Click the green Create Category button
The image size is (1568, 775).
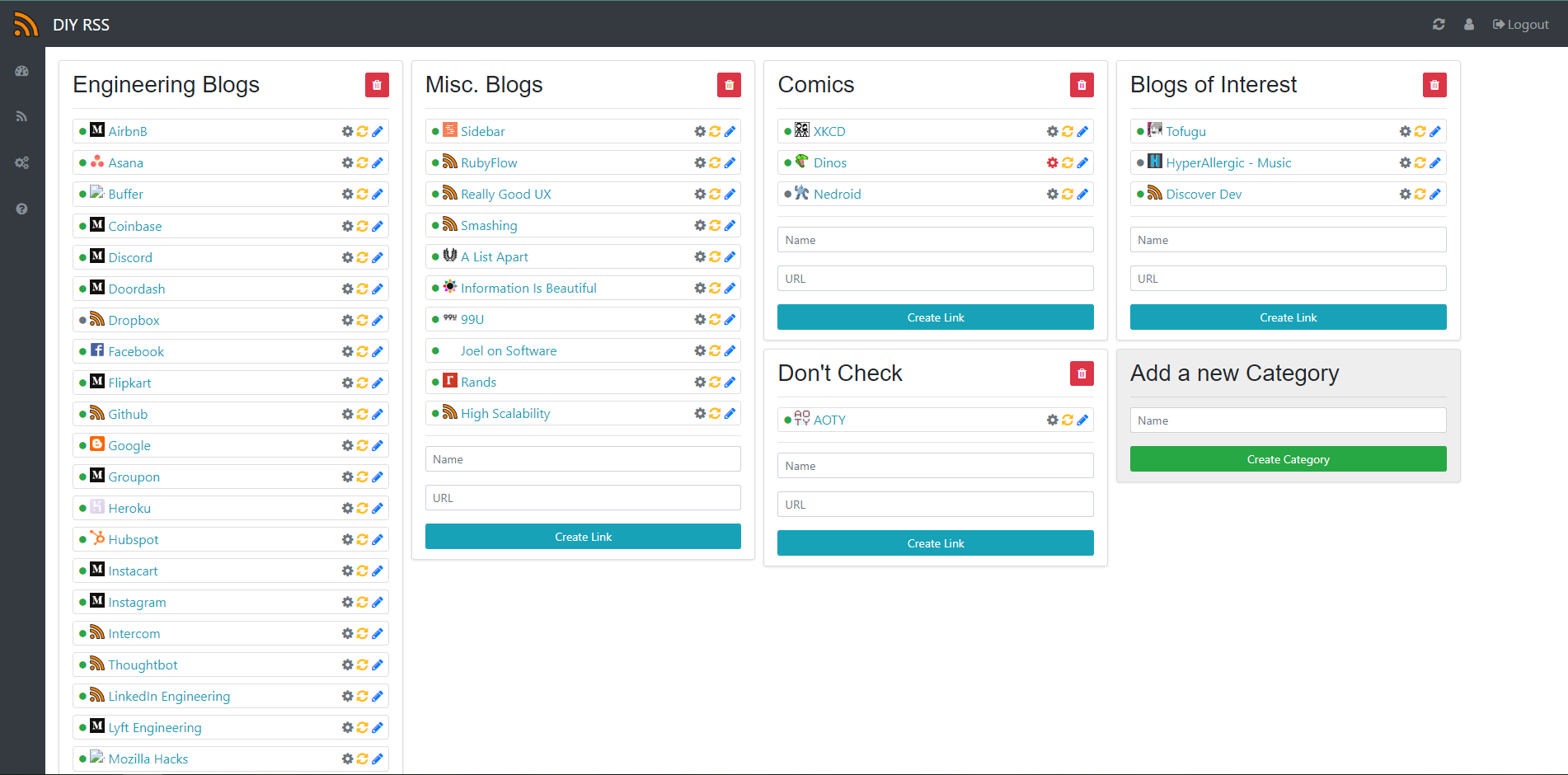point(1289,459)
